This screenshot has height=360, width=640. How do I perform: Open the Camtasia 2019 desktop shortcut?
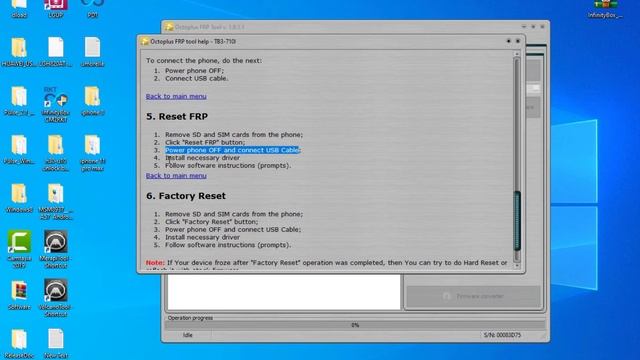pyautogui.click(x=19, y=249)
